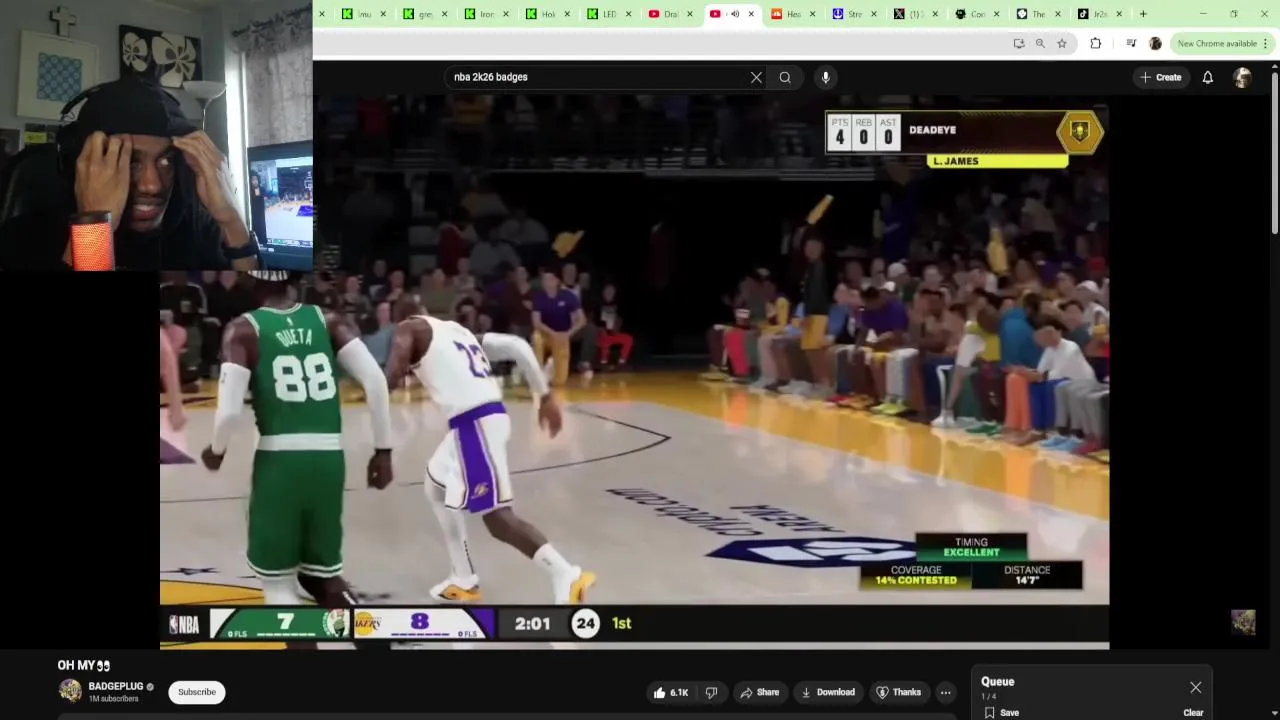Open Chrome media controls icon
1280x720 pixels.
tap(1131, 43)
